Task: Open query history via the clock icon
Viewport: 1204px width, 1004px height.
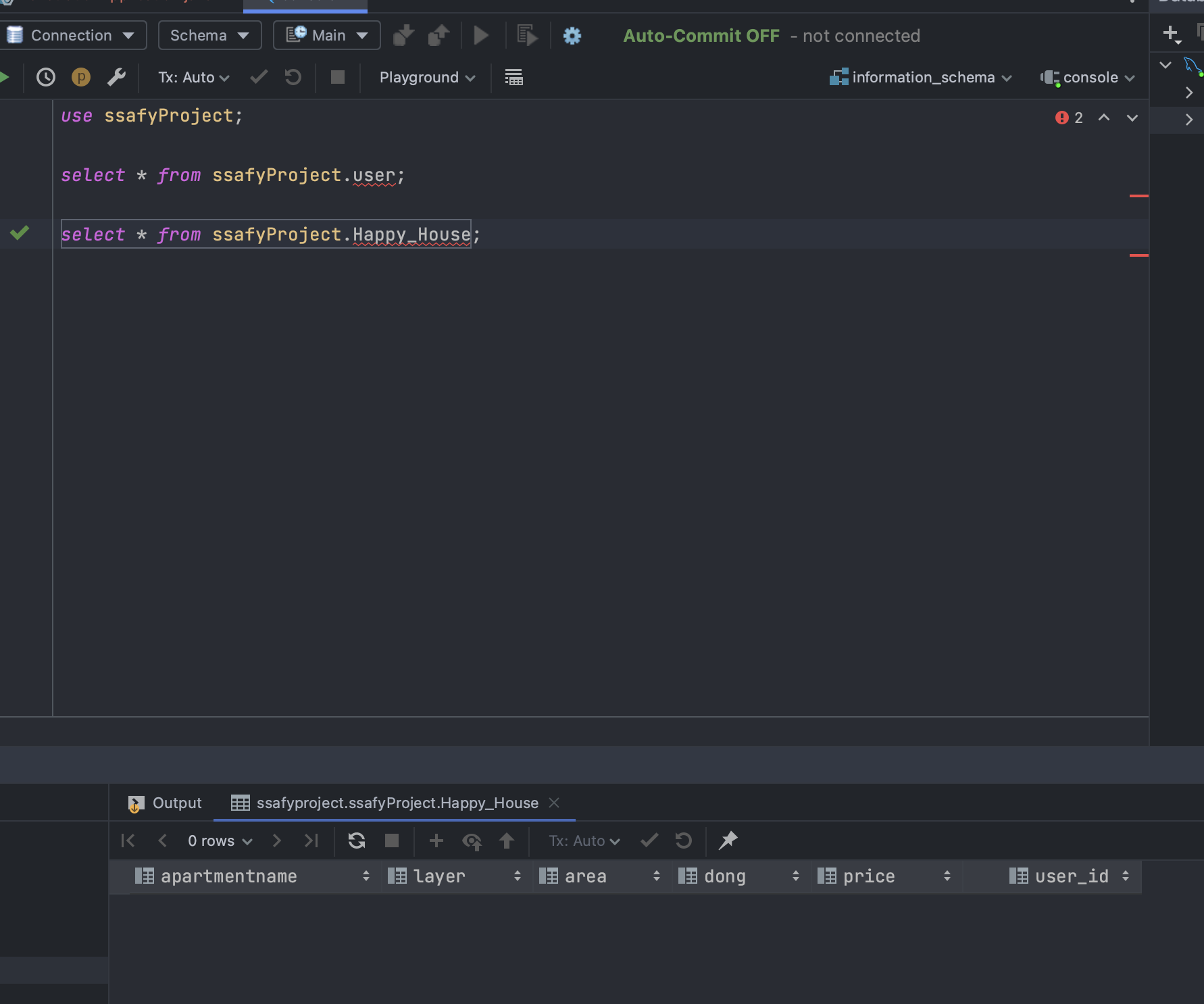Action: pos(45,77)
